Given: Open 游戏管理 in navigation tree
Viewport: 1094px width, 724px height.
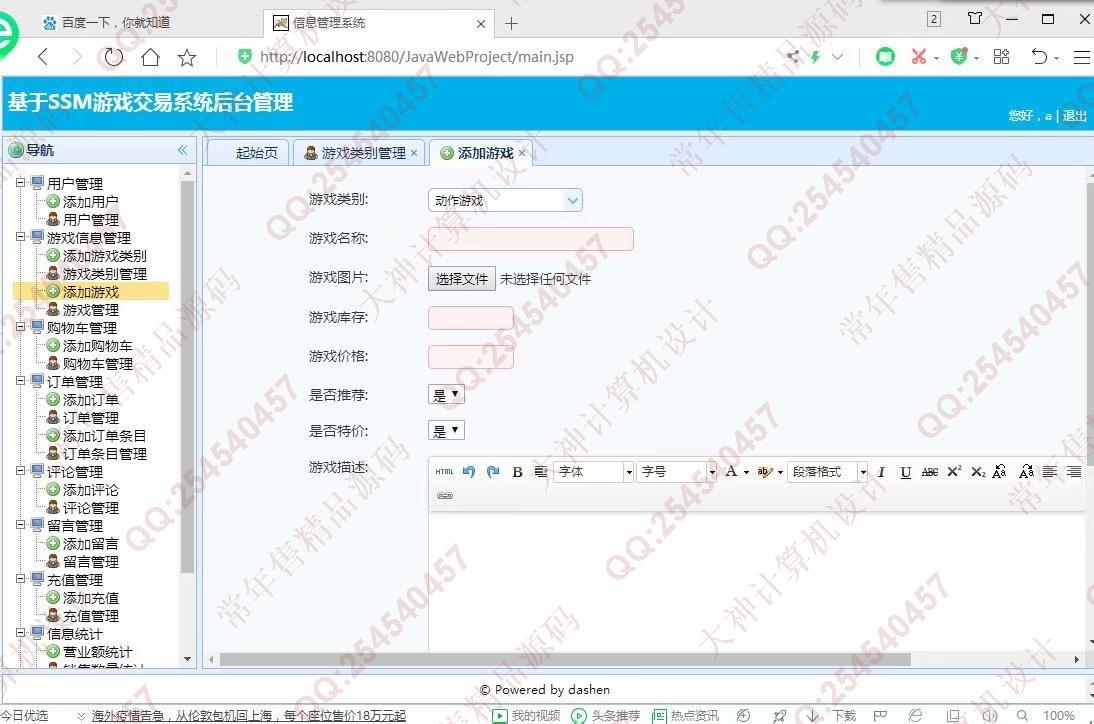Looking at the screenshot, I should pyautogui.click(x=91, y=310).
